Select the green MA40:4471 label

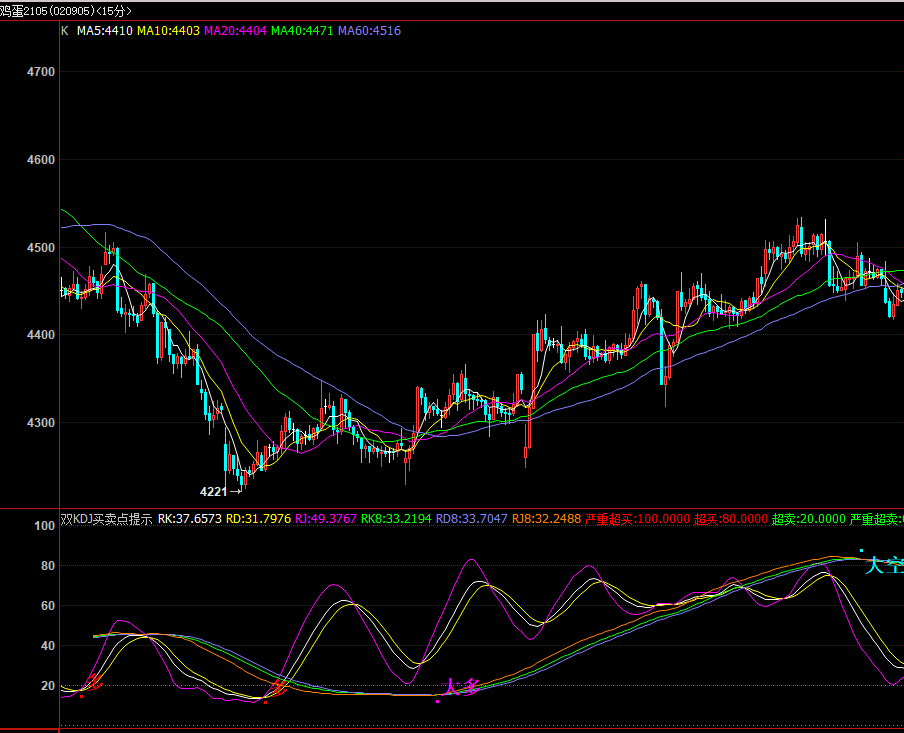point(302,31)
